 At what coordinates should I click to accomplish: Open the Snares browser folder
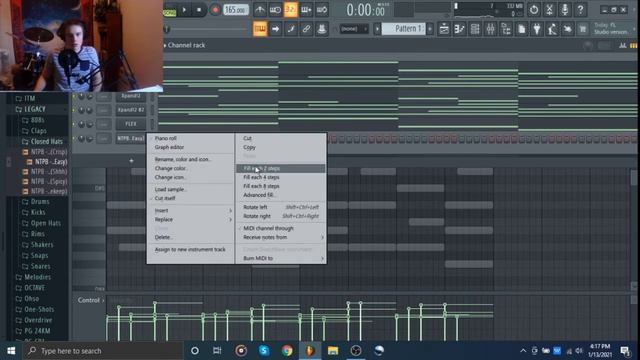click(x=40, y=267)
